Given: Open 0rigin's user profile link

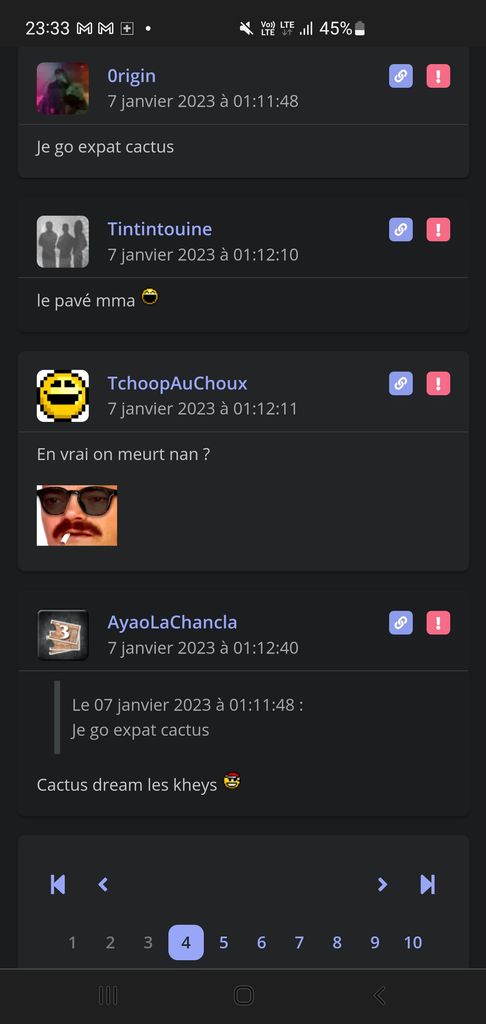Looking at the screenshot, I should click(131, 76).
